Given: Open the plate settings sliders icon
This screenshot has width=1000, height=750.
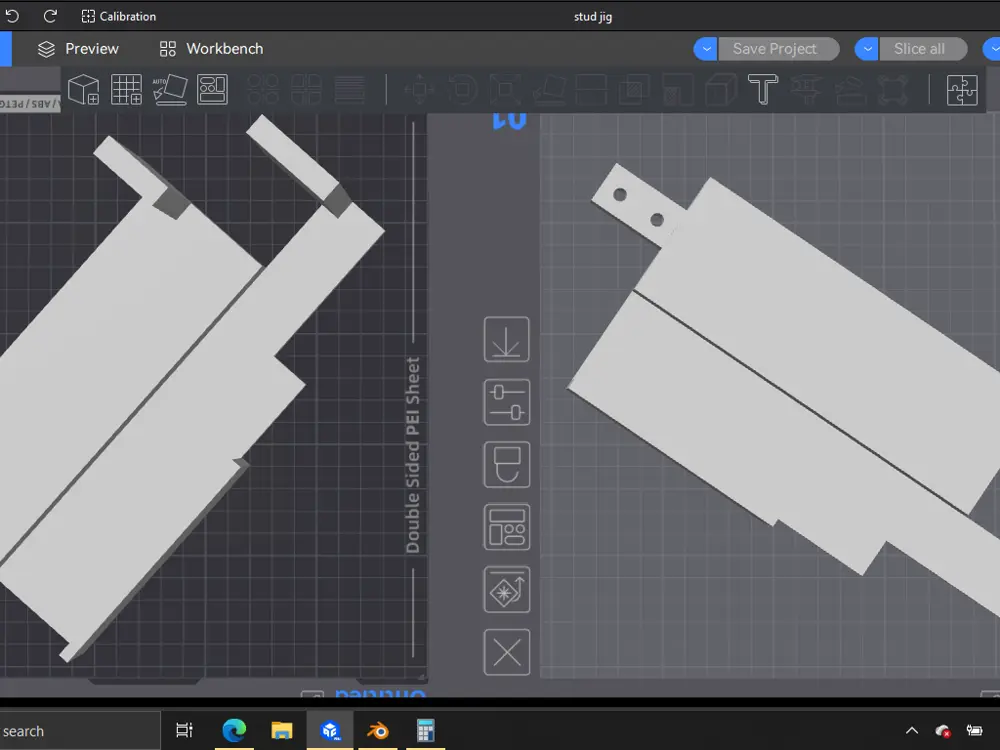Looking at the screenshot, I should 507,402.
